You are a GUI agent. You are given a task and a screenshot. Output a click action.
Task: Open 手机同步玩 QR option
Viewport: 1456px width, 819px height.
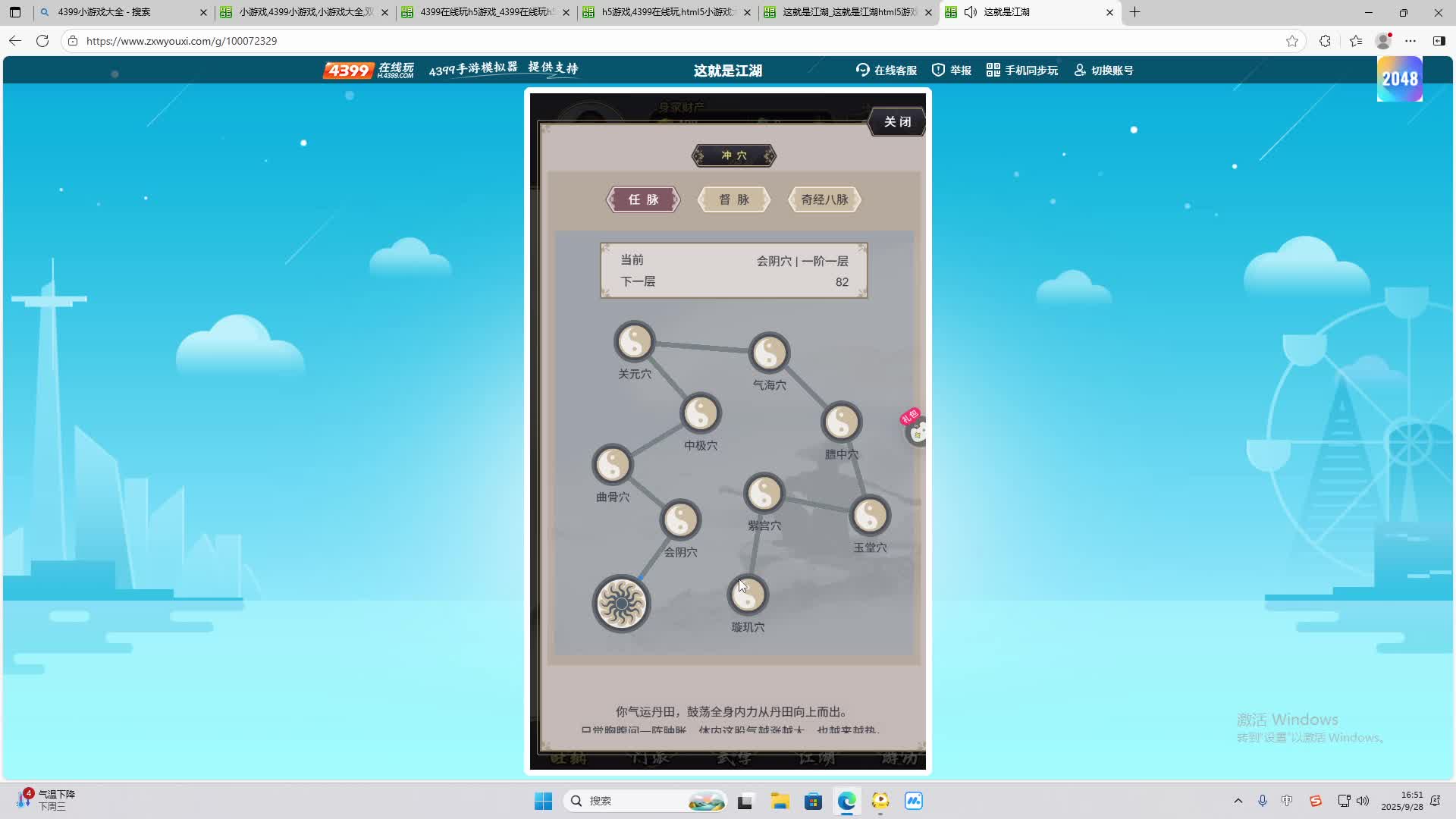[x=1021, y=70]
